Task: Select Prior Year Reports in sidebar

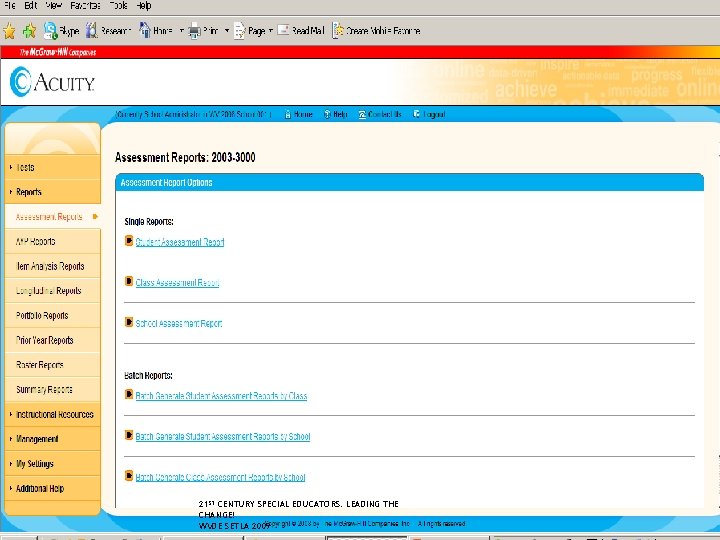Action: coord(53,340)
